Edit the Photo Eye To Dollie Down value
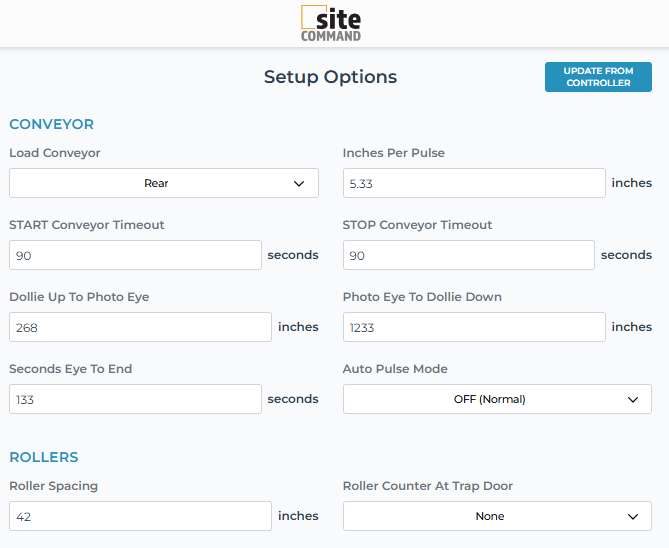The image size is (669, 548). tap(473, 327)
